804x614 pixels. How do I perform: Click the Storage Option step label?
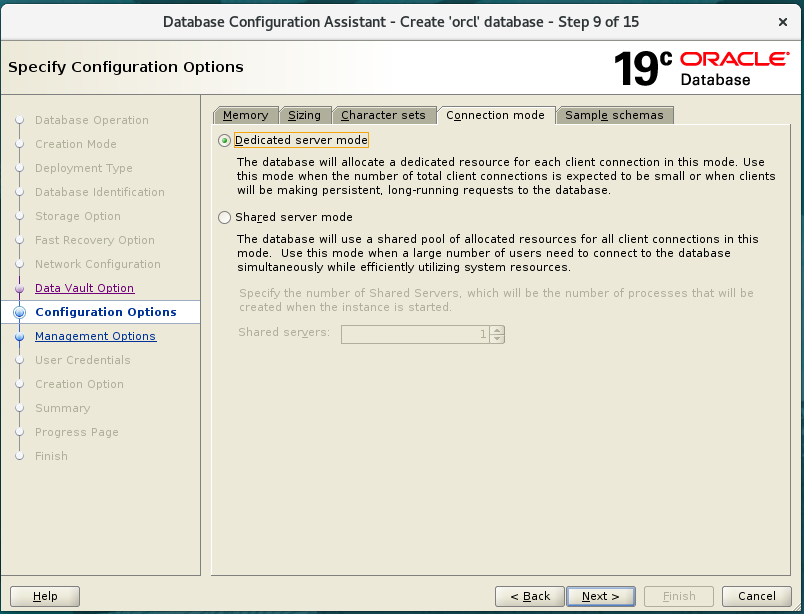click(x=78, y=216)
